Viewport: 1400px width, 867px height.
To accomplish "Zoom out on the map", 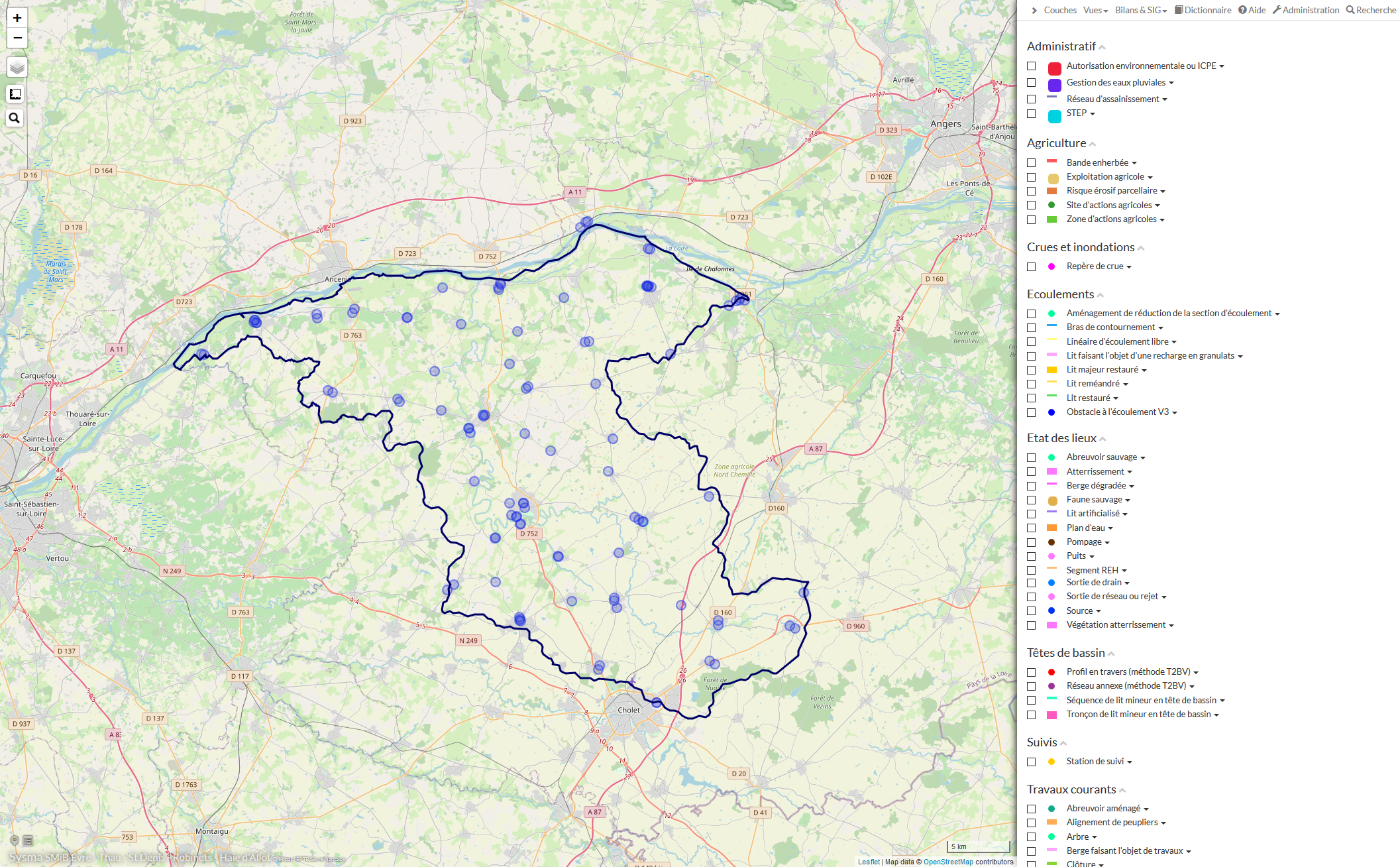I will tap(17, 38).
